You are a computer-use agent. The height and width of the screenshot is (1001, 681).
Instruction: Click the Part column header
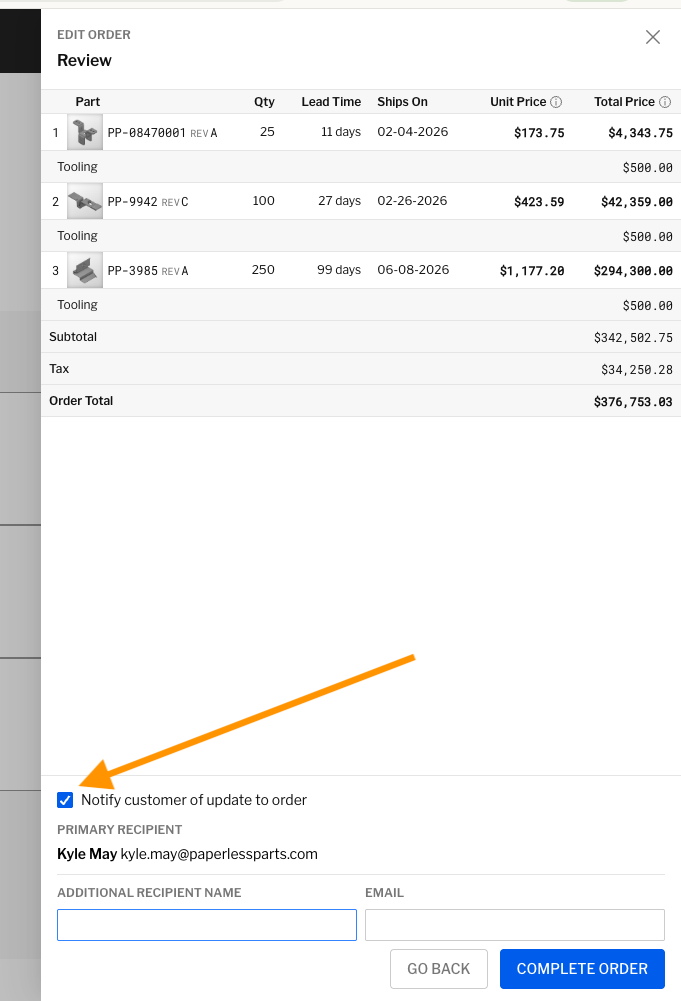click(87, 102)
